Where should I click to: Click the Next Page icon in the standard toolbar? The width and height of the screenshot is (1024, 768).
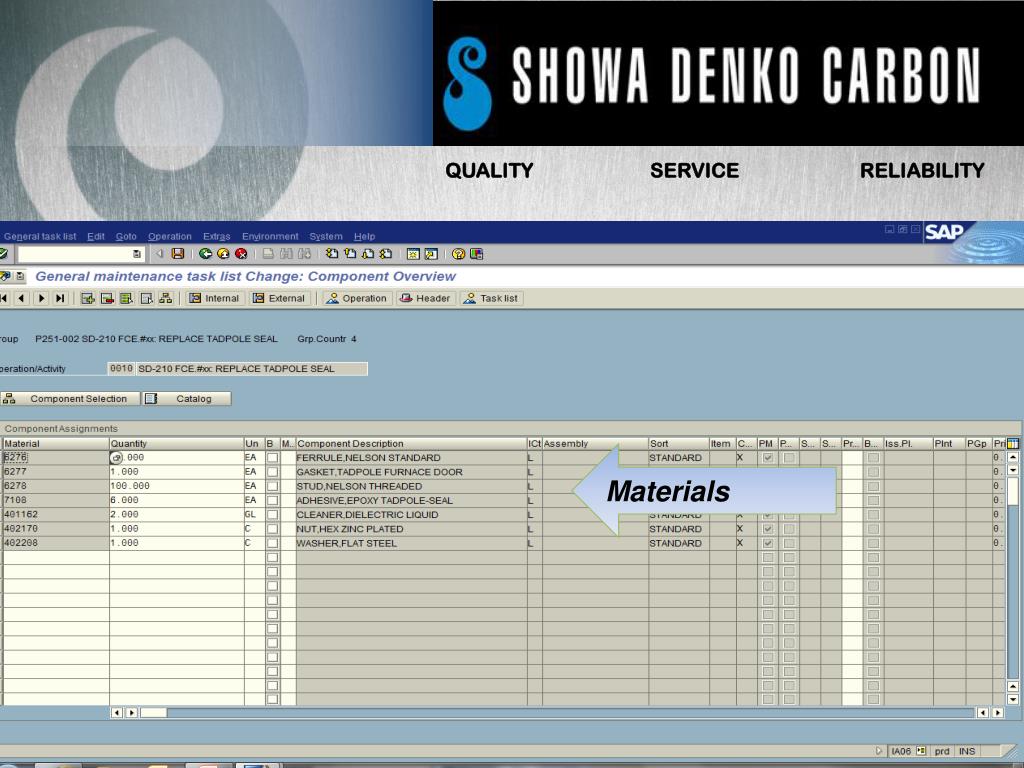click(368, 254)
